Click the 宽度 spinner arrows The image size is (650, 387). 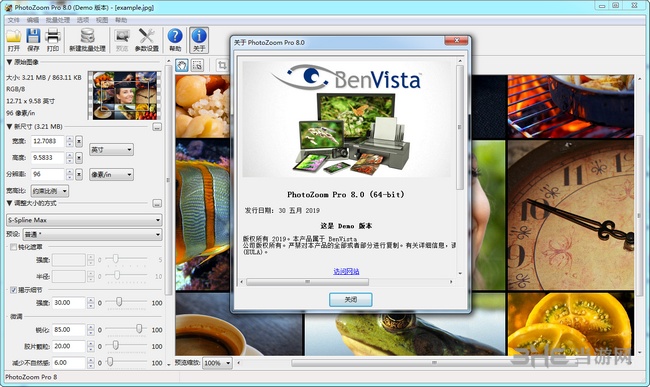[70, 141]
